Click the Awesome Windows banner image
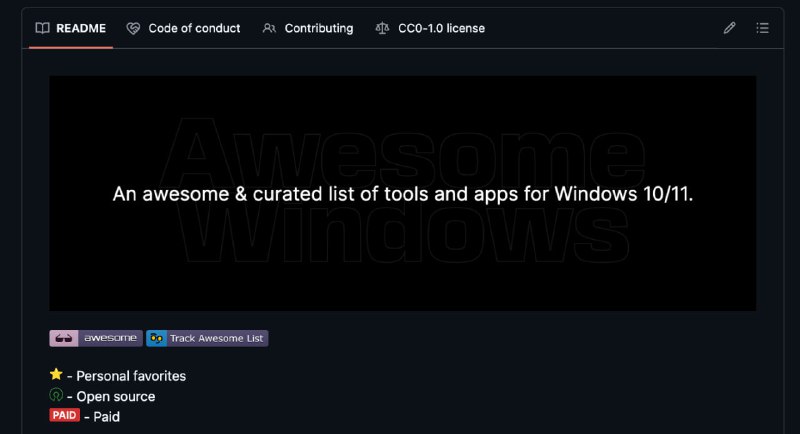The height and width of the screenshot is (434, 800). tap(403, 193)
